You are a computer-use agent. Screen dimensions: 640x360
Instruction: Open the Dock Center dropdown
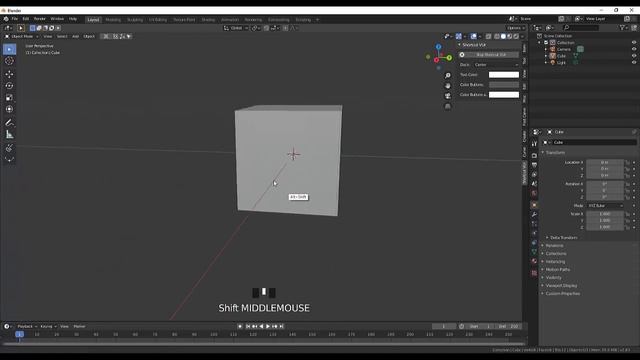coord(496,64)
